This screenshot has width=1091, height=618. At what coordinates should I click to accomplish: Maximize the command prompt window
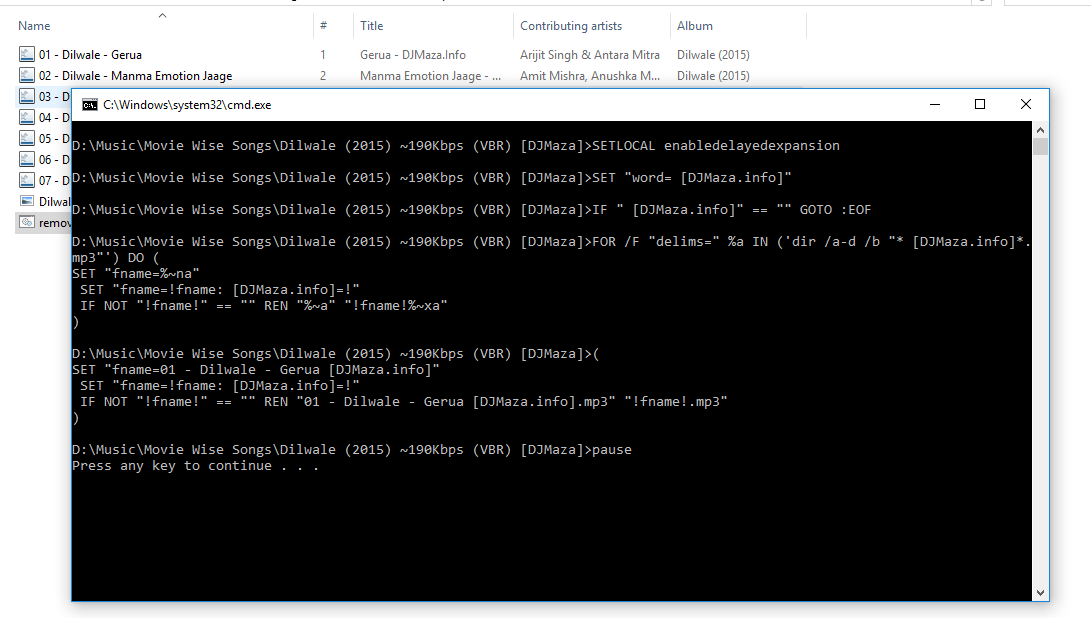click(x=980, y=104)
